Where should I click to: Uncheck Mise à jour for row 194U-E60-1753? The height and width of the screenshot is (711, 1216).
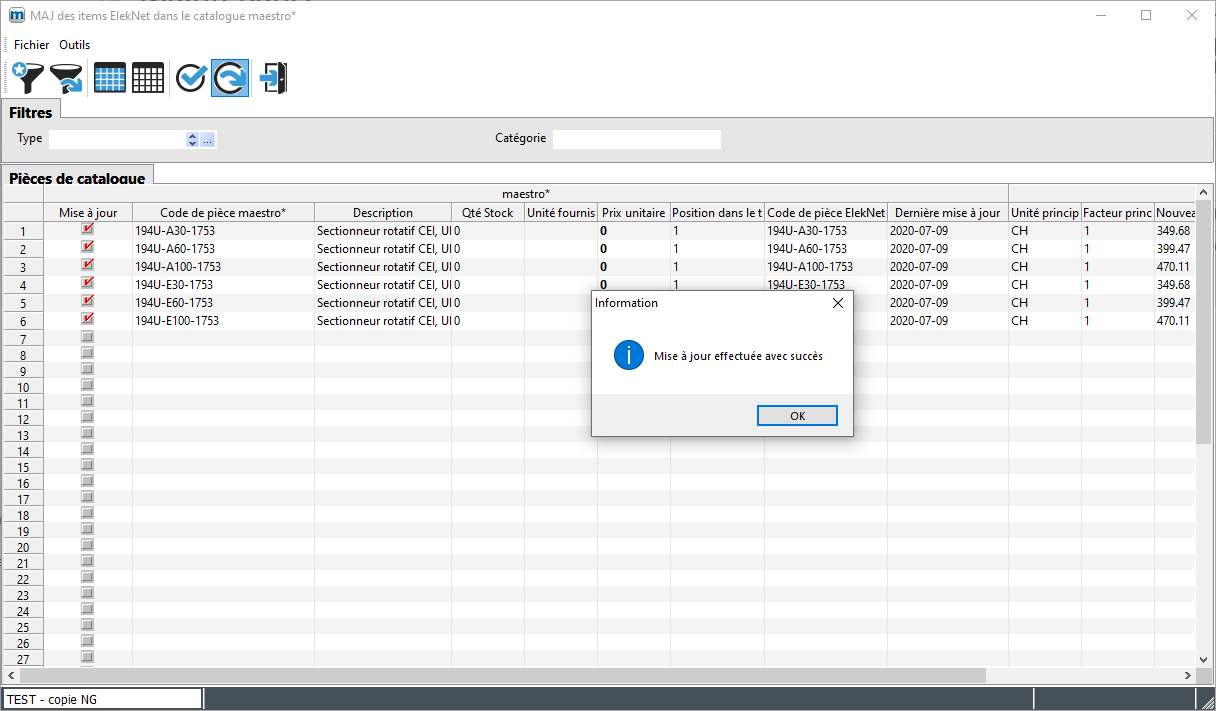pos(88,301)
